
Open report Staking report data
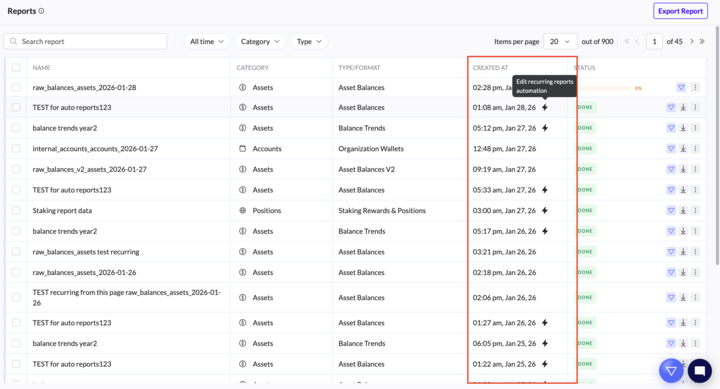point(62,210)
